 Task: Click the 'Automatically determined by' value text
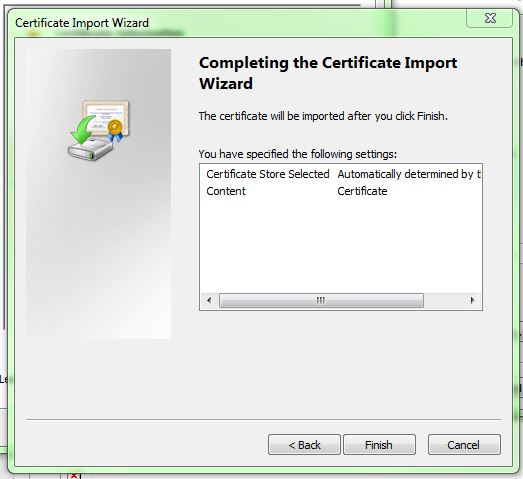click(409, 174)
